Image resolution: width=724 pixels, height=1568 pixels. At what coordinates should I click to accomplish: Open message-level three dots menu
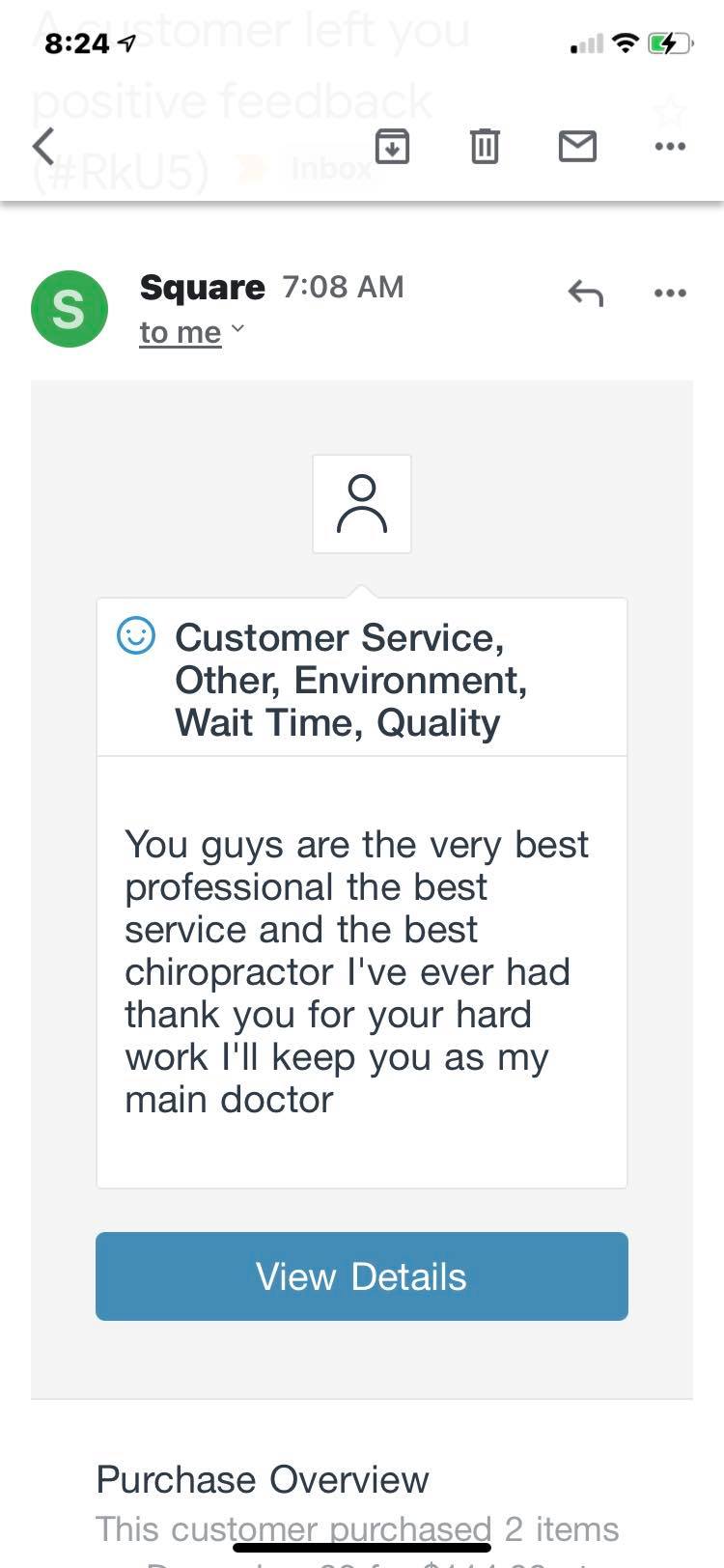pyautogui.click(x=670, y=293)
